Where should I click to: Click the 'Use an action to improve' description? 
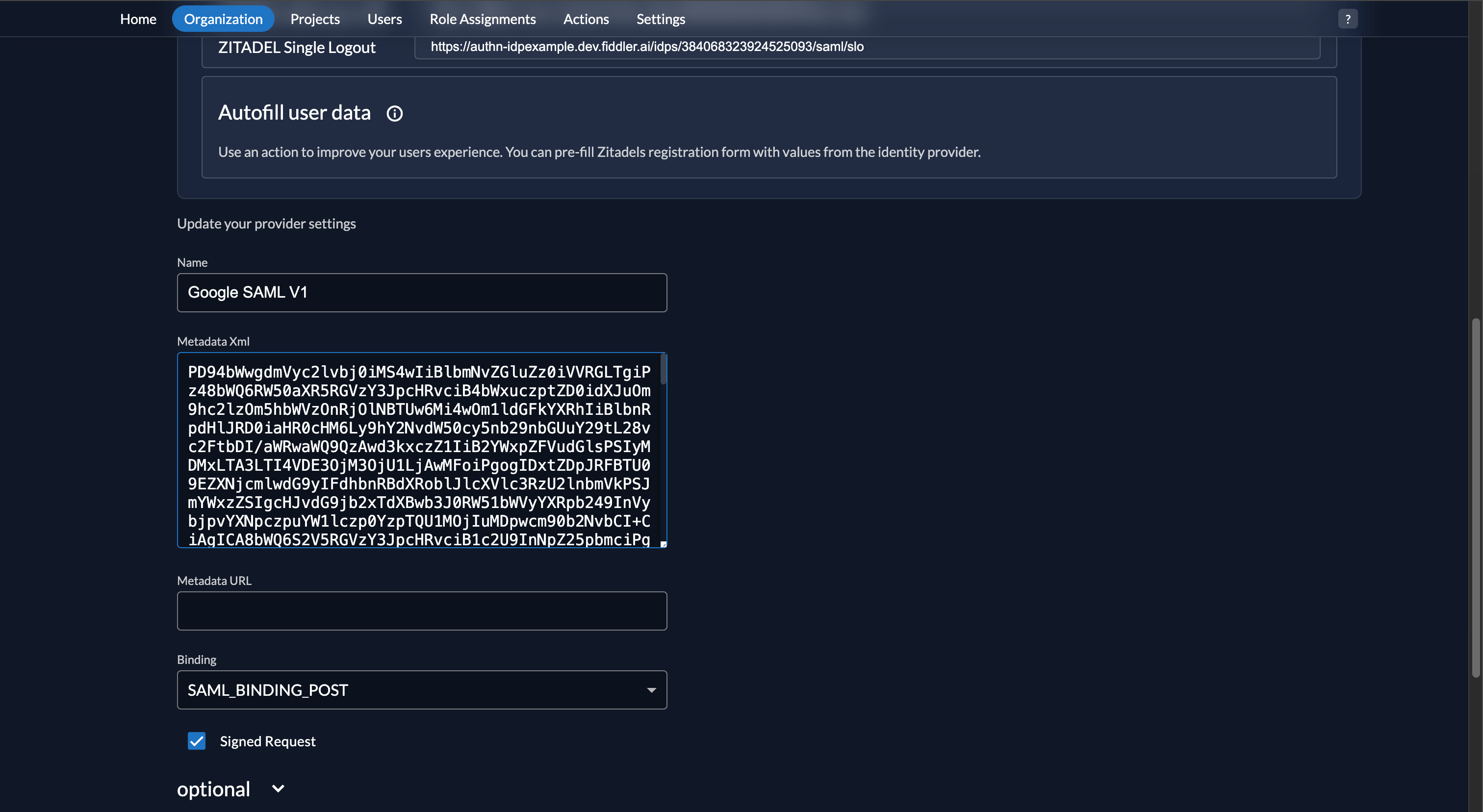(599, 152)
